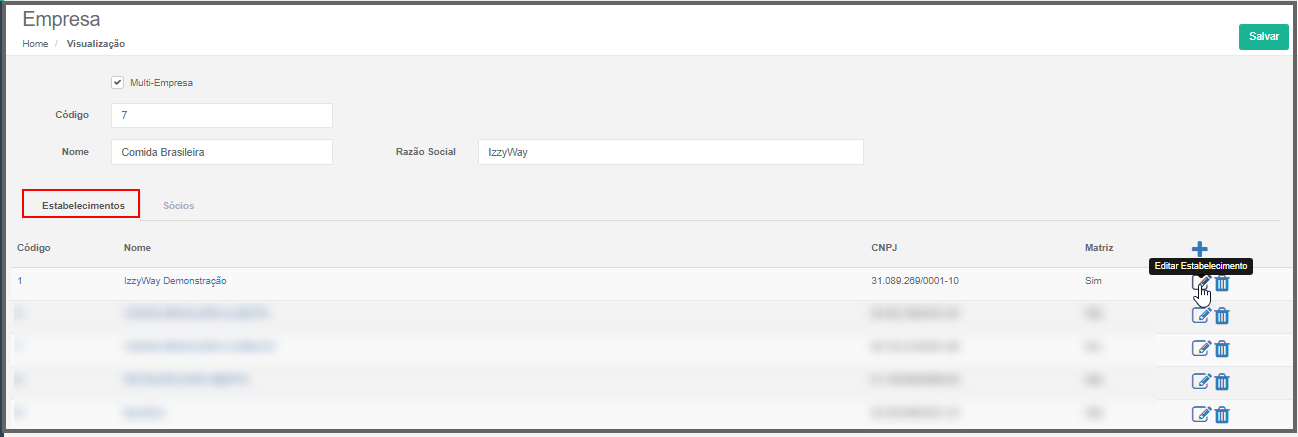Edit the third establishment row

pyautogui.click(x=1201, y=348)
